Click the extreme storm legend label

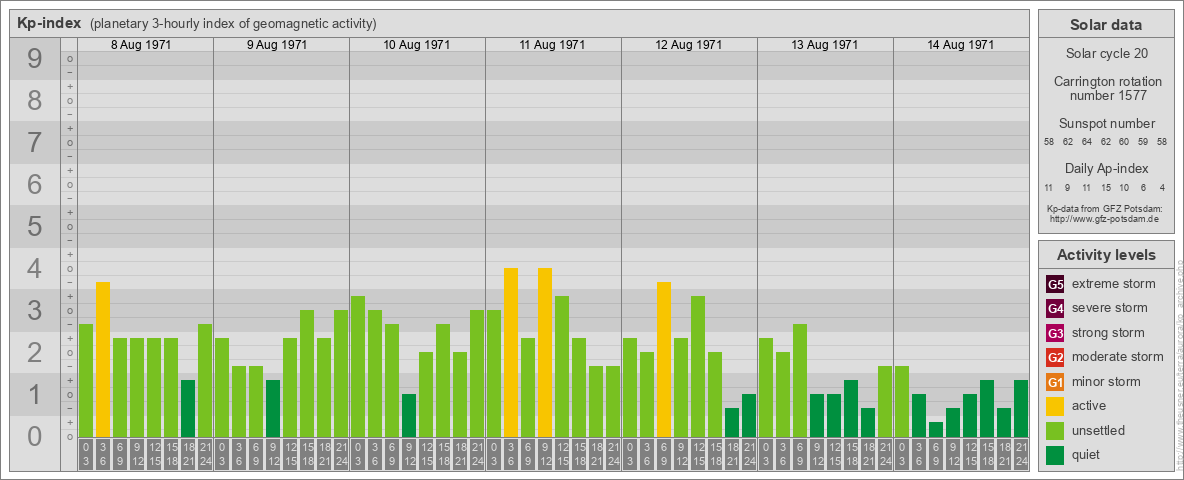(x=1114, y=284)
